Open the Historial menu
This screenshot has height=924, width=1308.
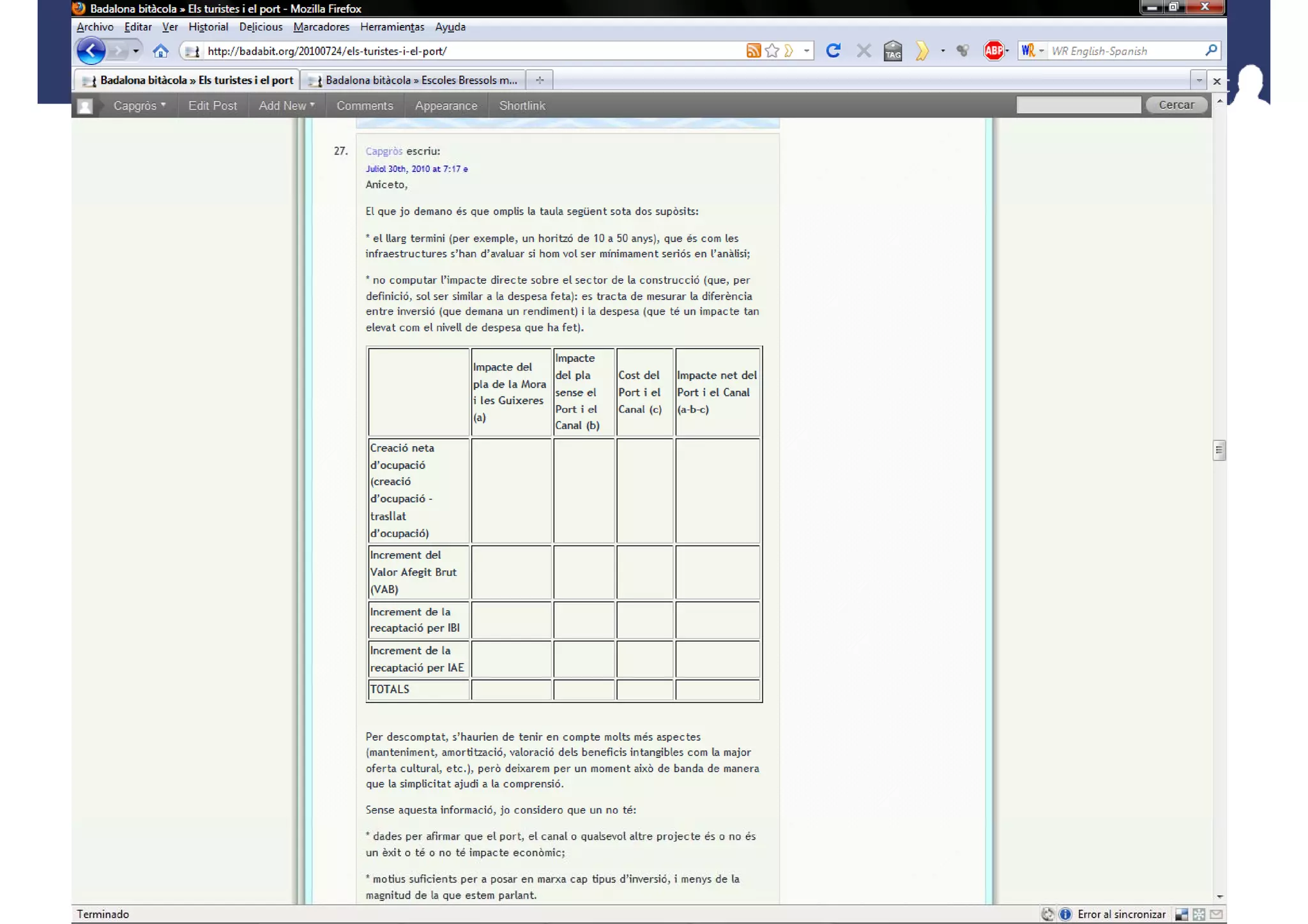208,27
